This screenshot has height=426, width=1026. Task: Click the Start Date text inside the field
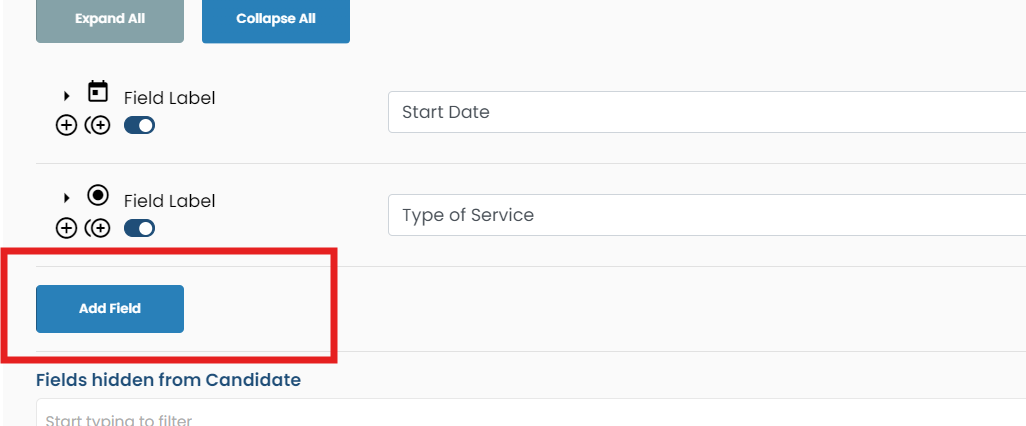click(x=446, y=112)
